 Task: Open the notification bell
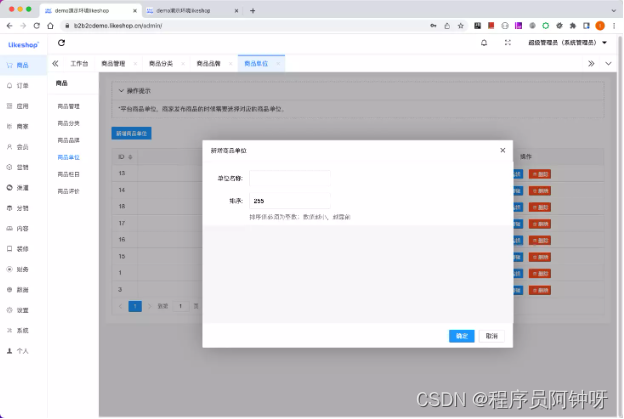[x=484, y=43]
